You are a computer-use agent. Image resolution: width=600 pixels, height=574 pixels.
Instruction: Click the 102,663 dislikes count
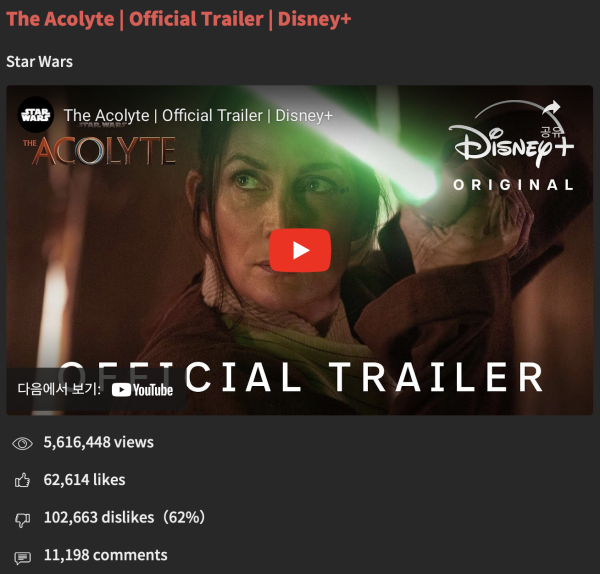pyautogui.click(x=124, y=517)
